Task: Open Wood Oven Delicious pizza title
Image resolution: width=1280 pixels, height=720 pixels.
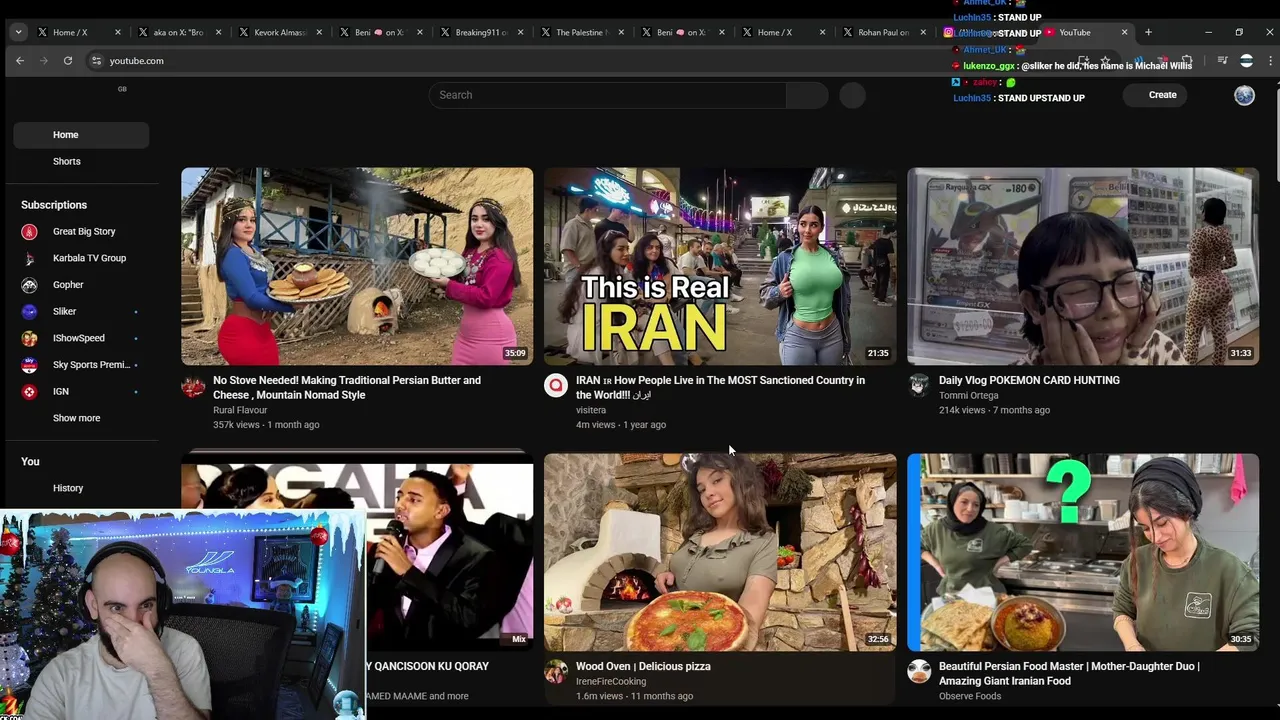Action: (x=643, y=666)
